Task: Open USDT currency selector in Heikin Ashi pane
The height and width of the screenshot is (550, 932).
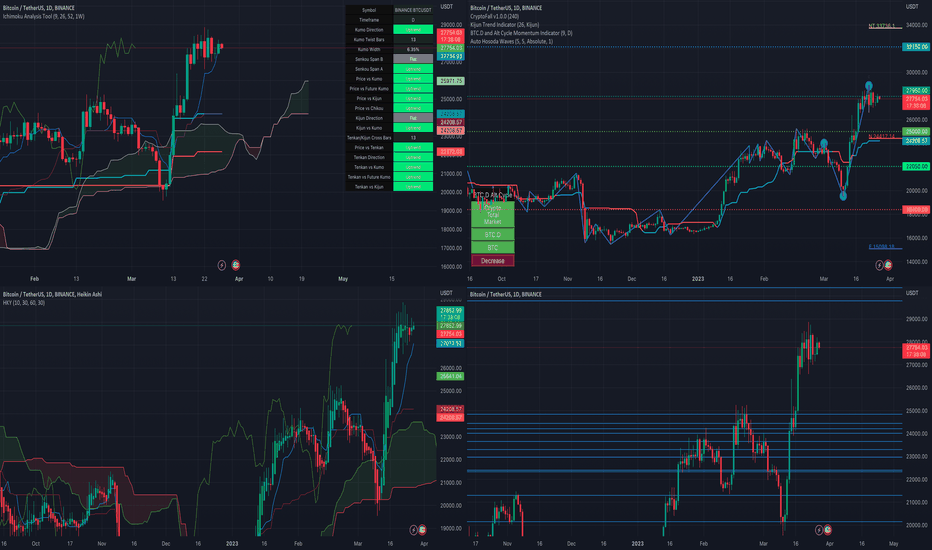Action: (x=446, y=293)
